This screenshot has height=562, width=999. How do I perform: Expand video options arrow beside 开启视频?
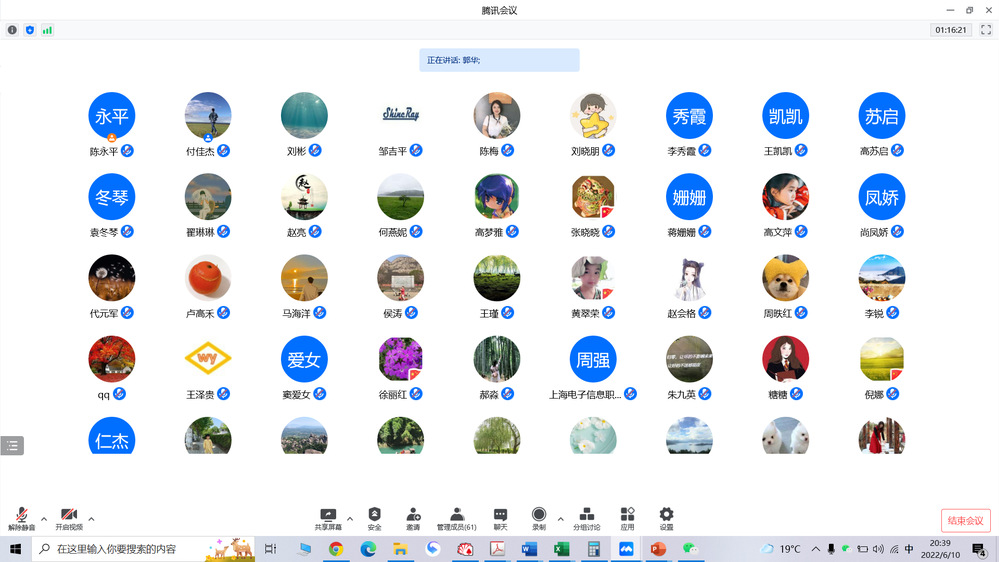tap(91, 519)
